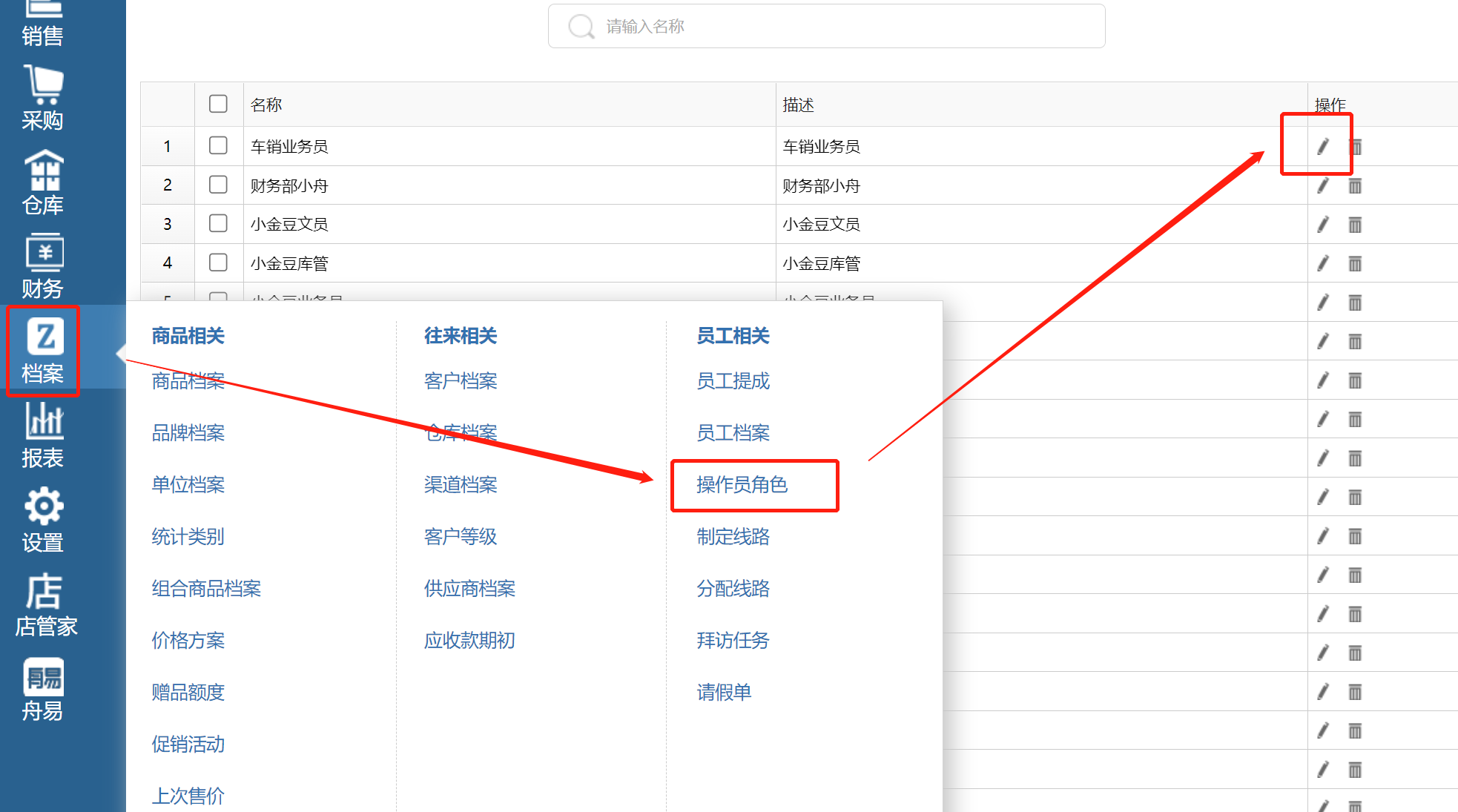
Task: Open the 店管家 module
Action: tap(46, 605)
